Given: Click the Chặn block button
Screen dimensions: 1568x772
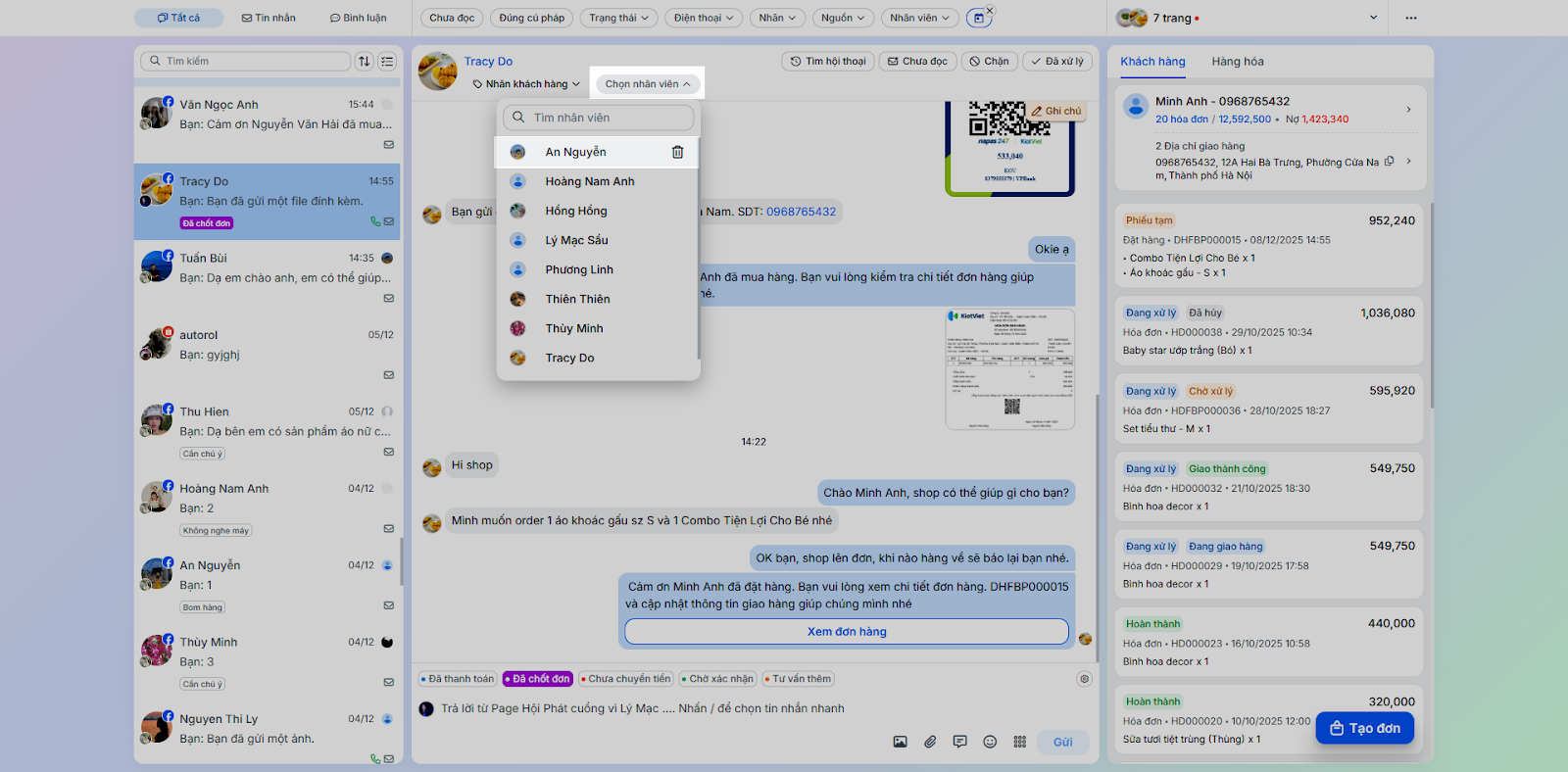Looking at the screenshot, I should 990,61.
